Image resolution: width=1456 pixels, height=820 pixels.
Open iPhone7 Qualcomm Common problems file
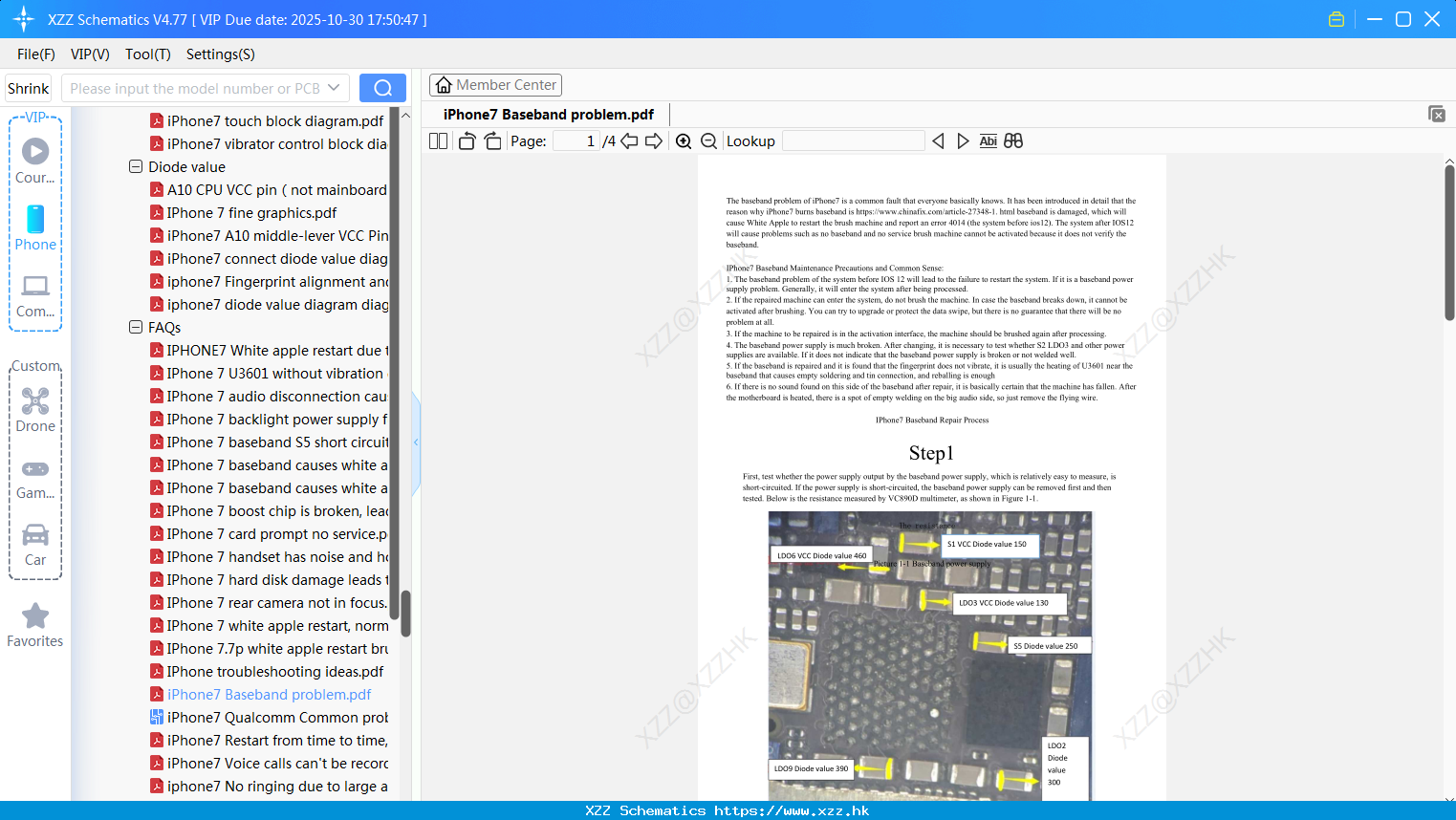point(269,718)
